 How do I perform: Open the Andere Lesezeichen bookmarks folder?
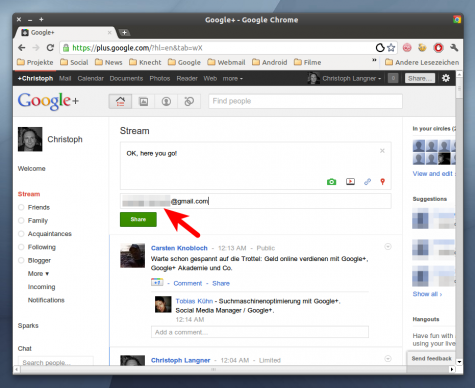click(x=422, y=62)
